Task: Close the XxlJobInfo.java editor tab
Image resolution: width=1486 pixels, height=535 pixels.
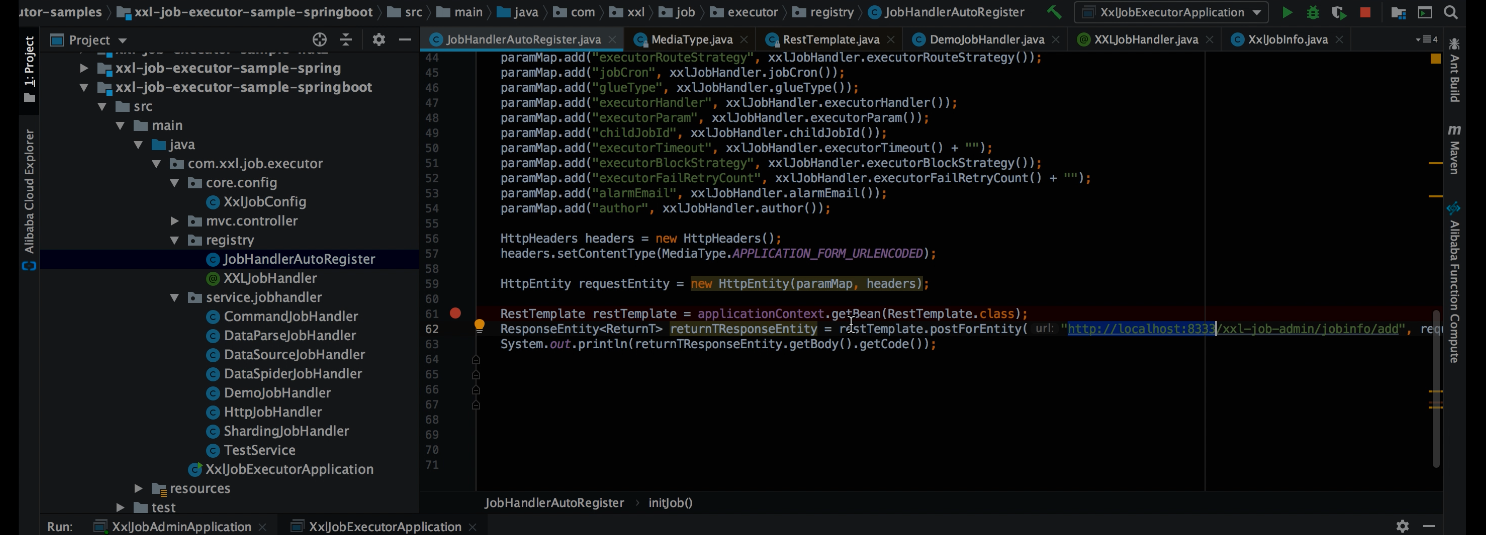Action: (1340, 40)
